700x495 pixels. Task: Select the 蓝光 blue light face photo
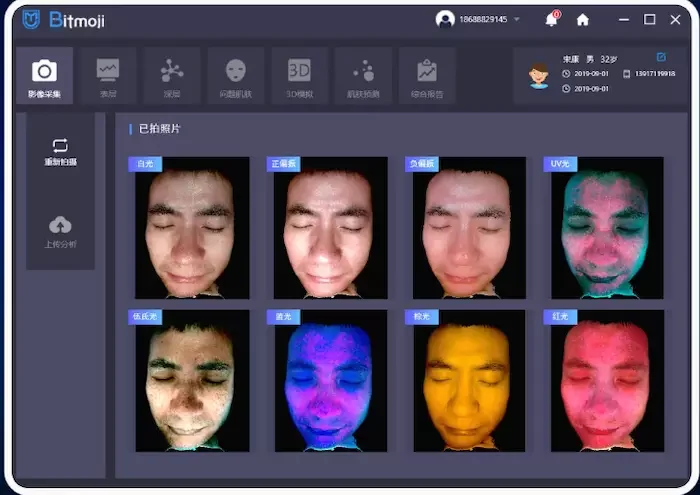tap(330, 380)
